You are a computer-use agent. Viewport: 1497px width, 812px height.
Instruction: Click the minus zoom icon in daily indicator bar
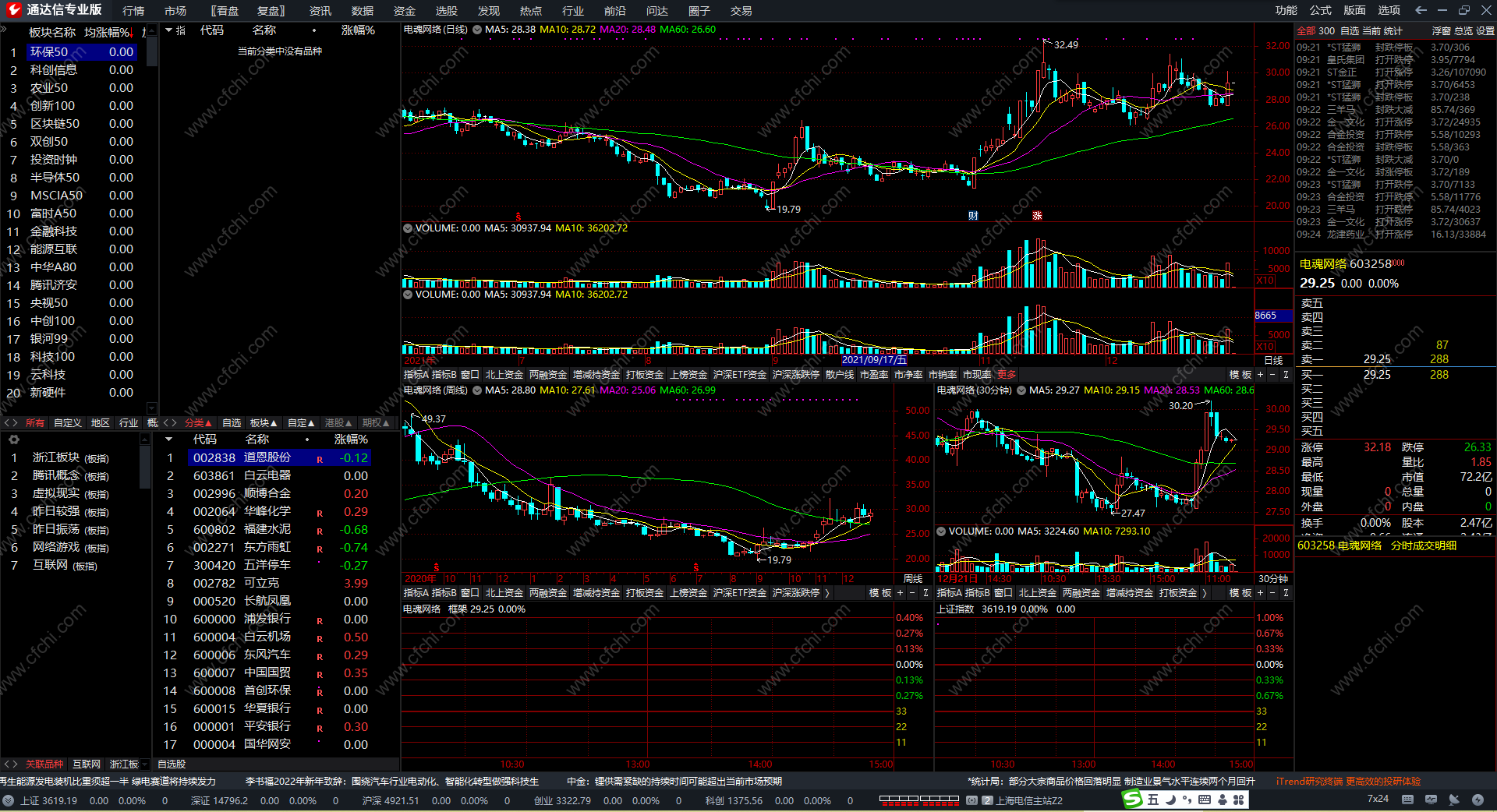[x=1272, y=375]
